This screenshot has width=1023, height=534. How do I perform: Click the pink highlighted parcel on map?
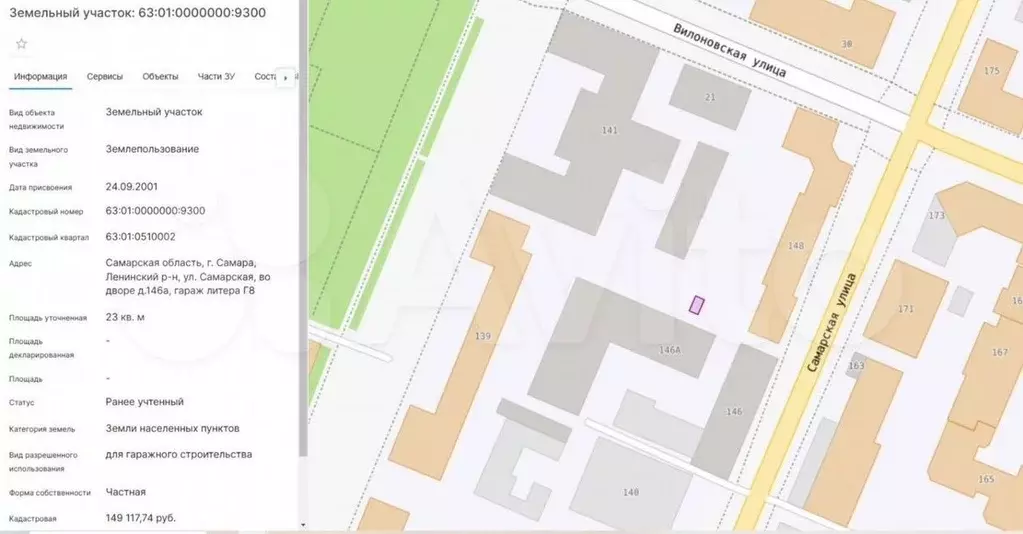(x=696, y=305)
